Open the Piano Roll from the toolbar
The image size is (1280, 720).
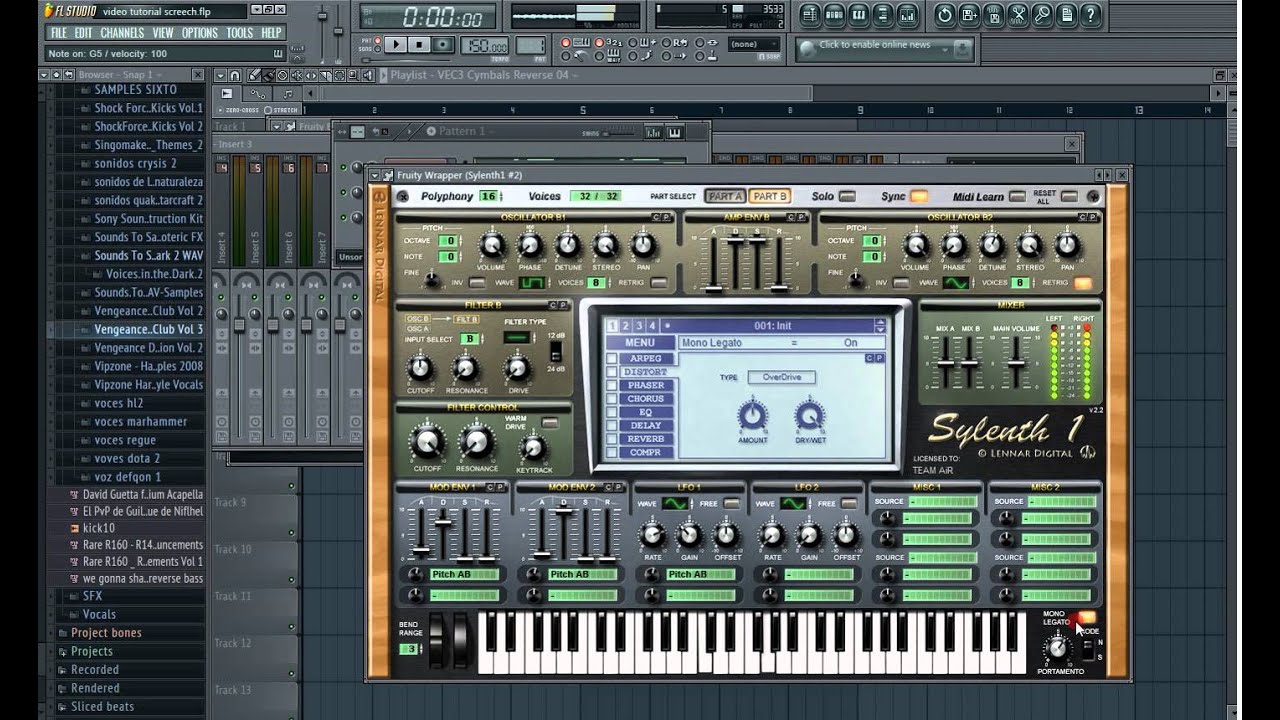858,15
